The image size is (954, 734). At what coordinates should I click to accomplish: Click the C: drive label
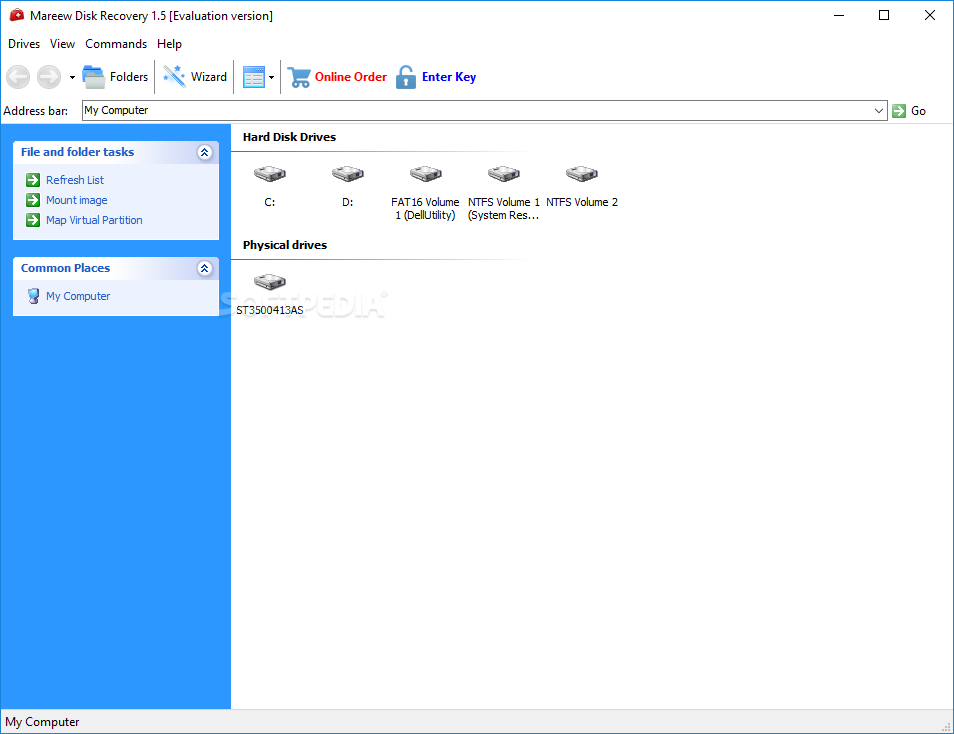pos(270,202)
